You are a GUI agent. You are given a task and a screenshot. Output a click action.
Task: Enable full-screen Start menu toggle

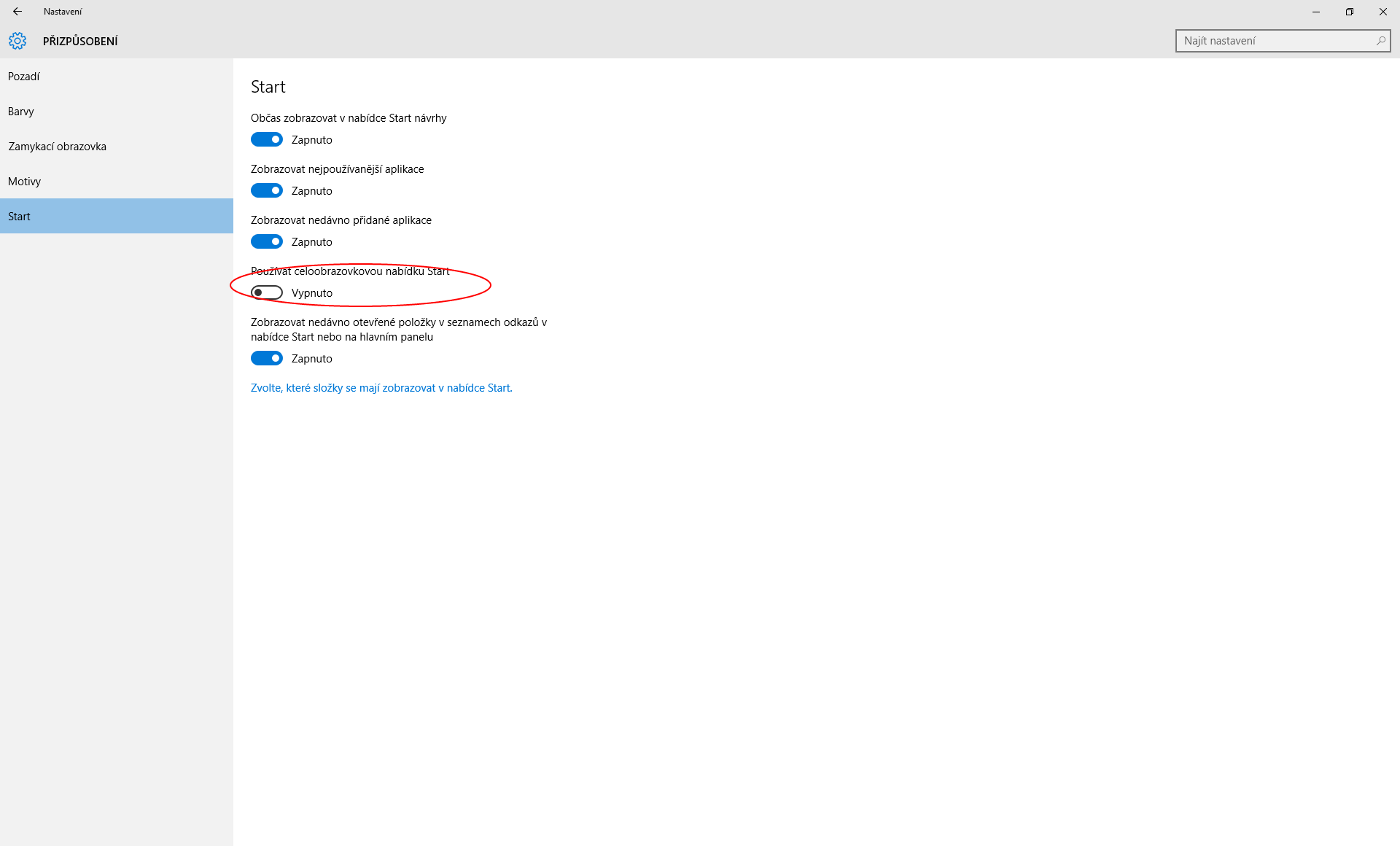[267, 292]
